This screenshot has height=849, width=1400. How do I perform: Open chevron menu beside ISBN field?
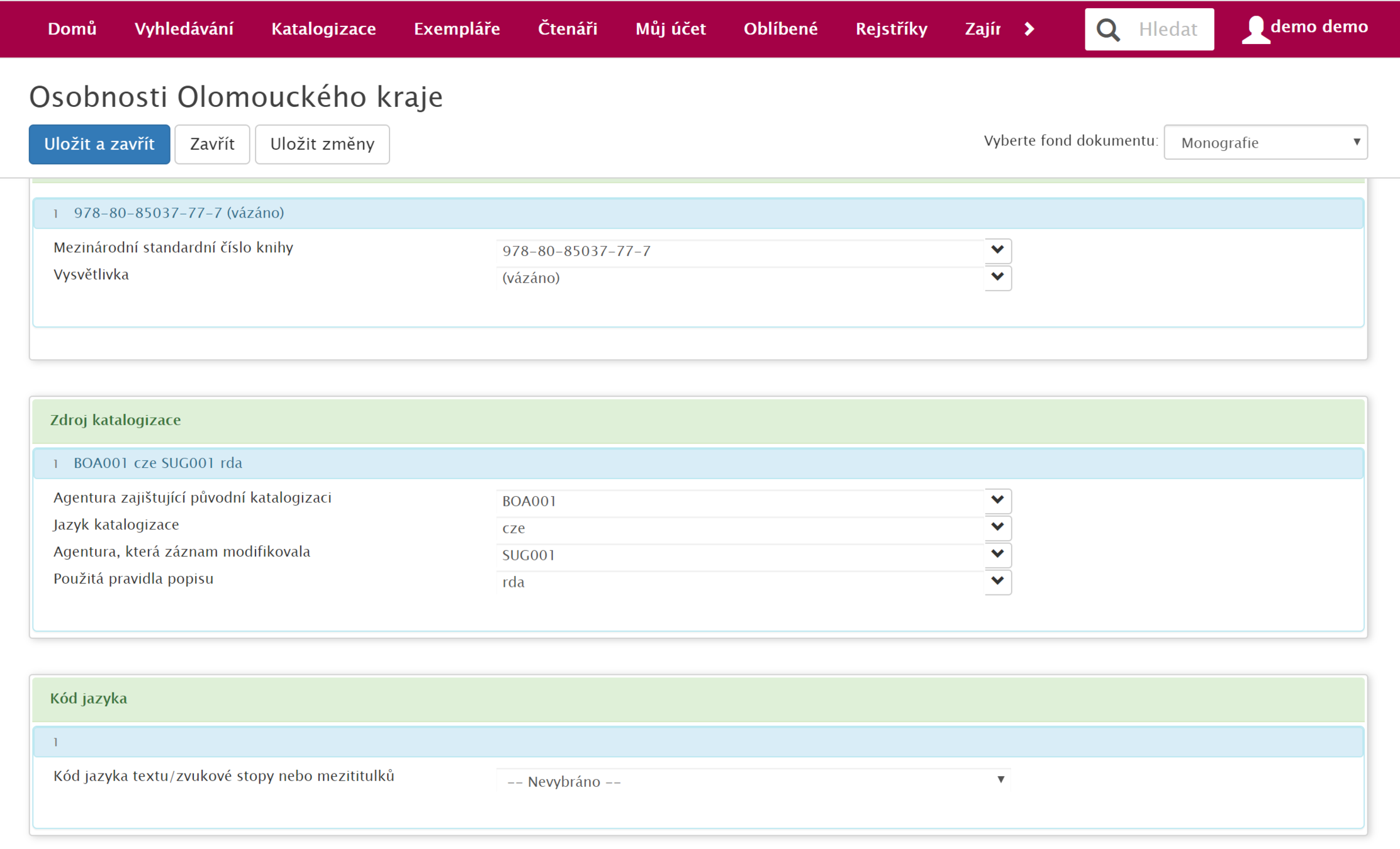pos(997,250)
